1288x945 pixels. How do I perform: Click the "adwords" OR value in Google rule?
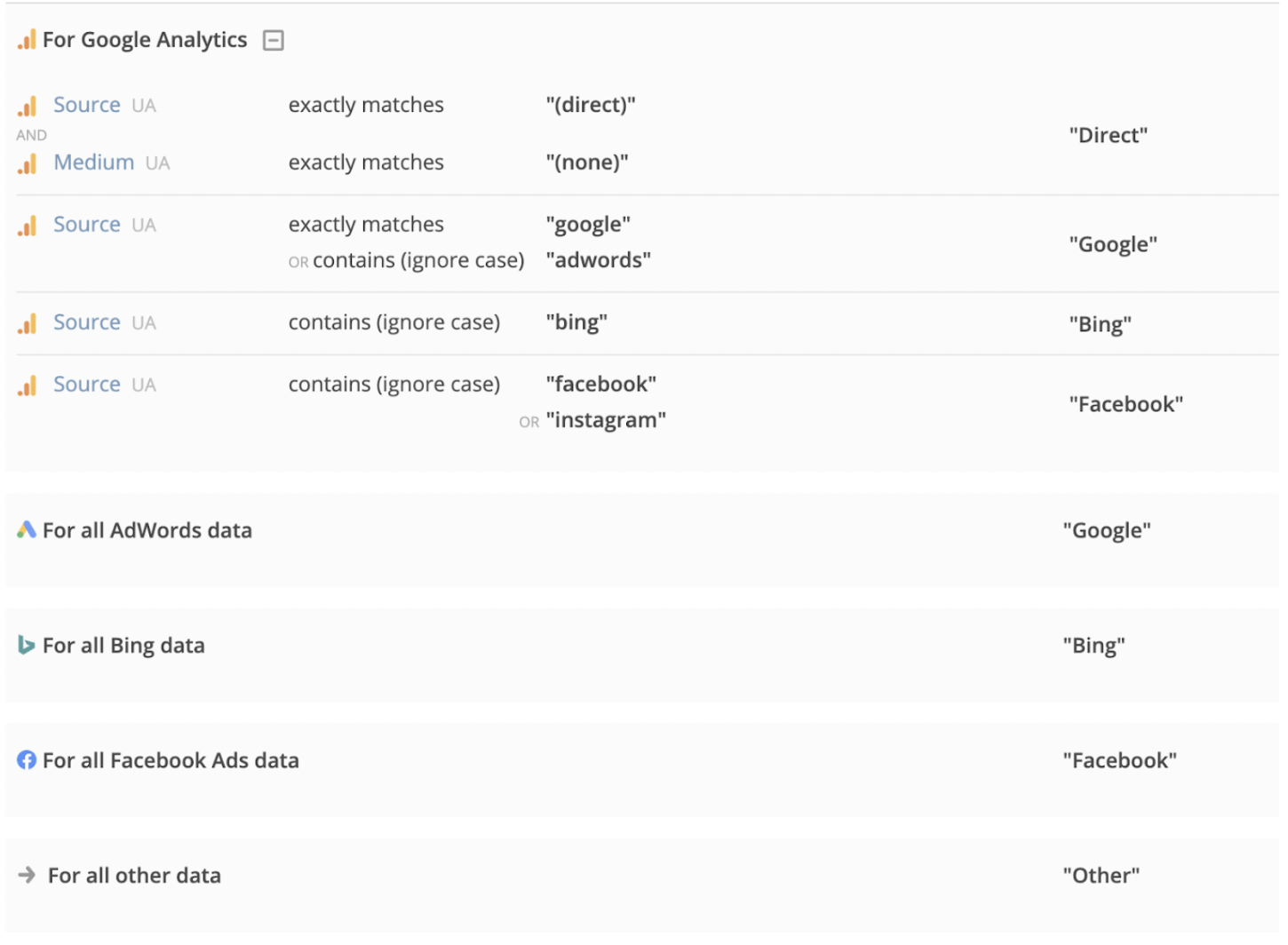pyautogui.click(x=599, y=260)
